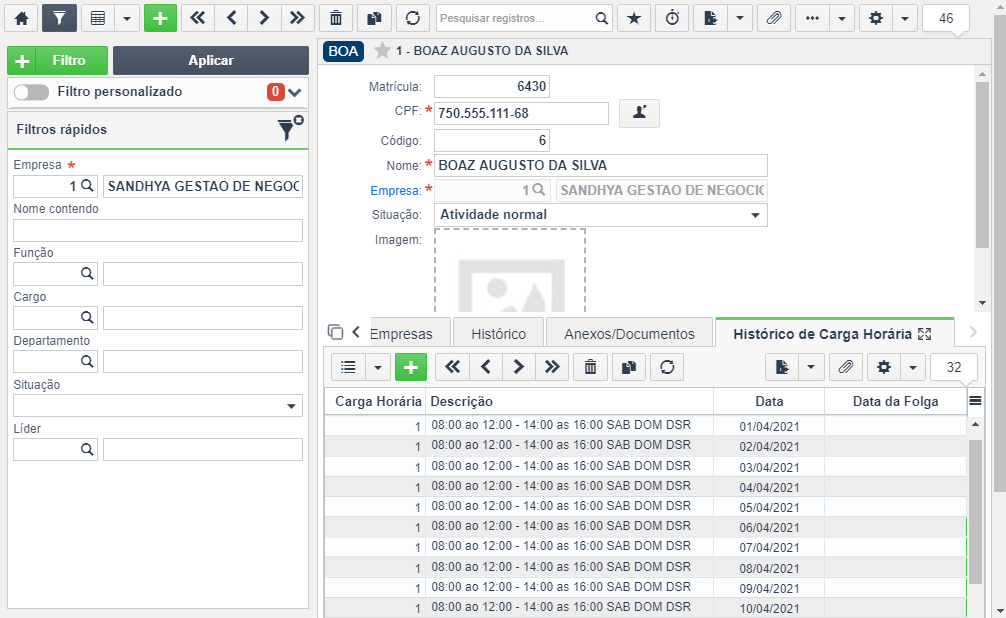
Task: Open Departamento lookup magnifier
Action: coord(87,361)
